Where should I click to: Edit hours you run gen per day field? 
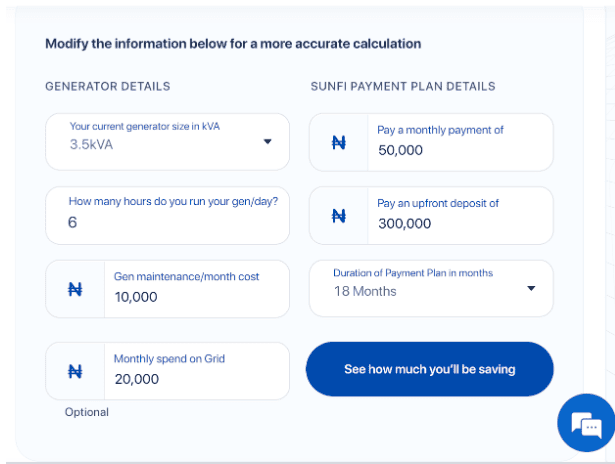[167, 215]
